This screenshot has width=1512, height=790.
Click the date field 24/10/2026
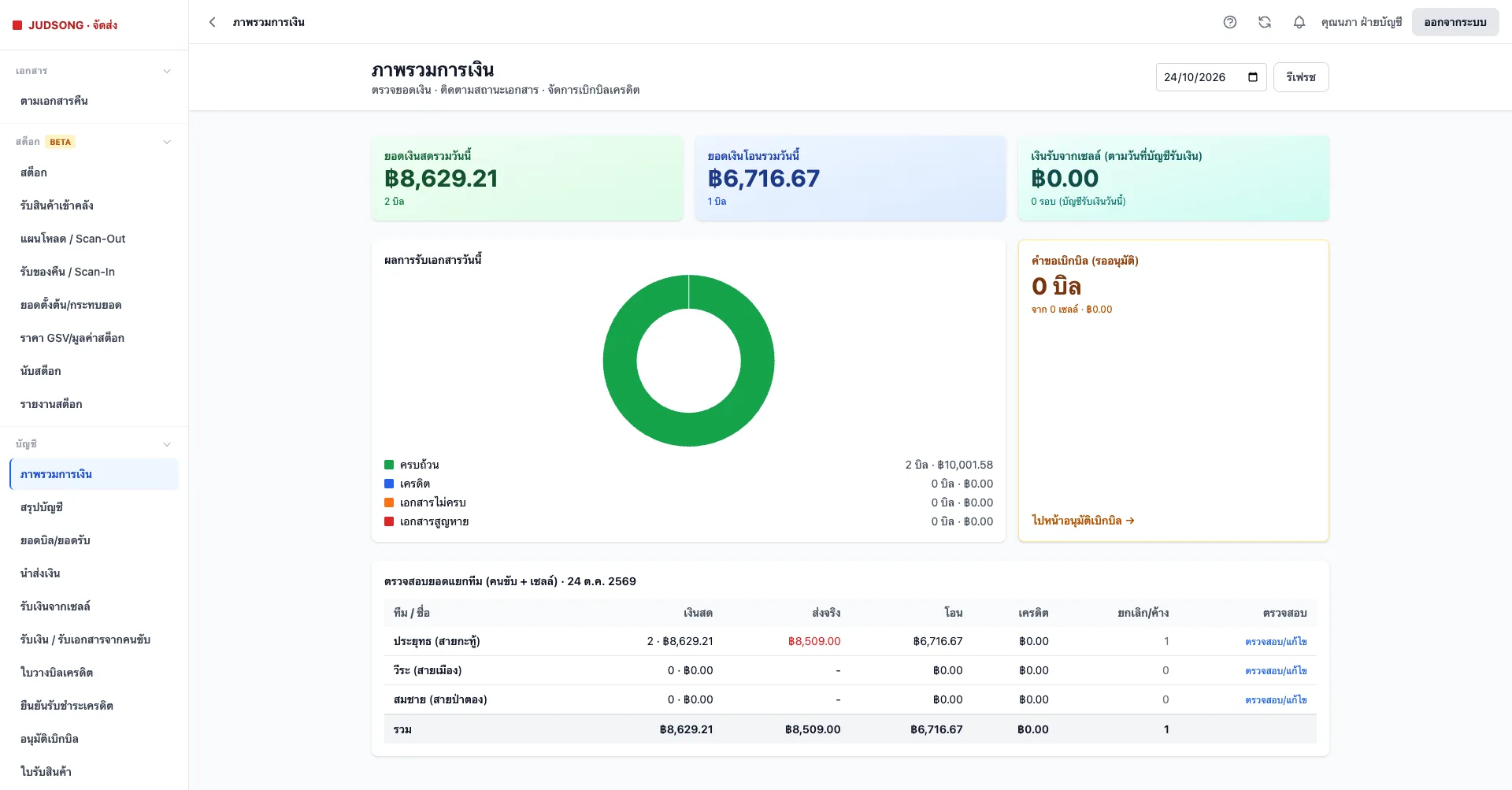tap(1211, 77)
